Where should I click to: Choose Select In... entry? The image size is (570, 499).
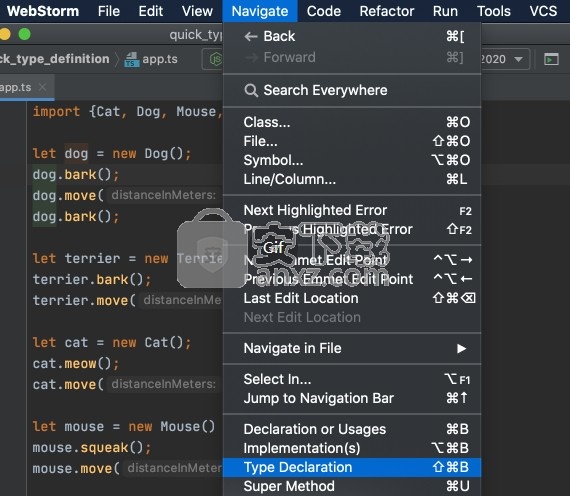352,379
